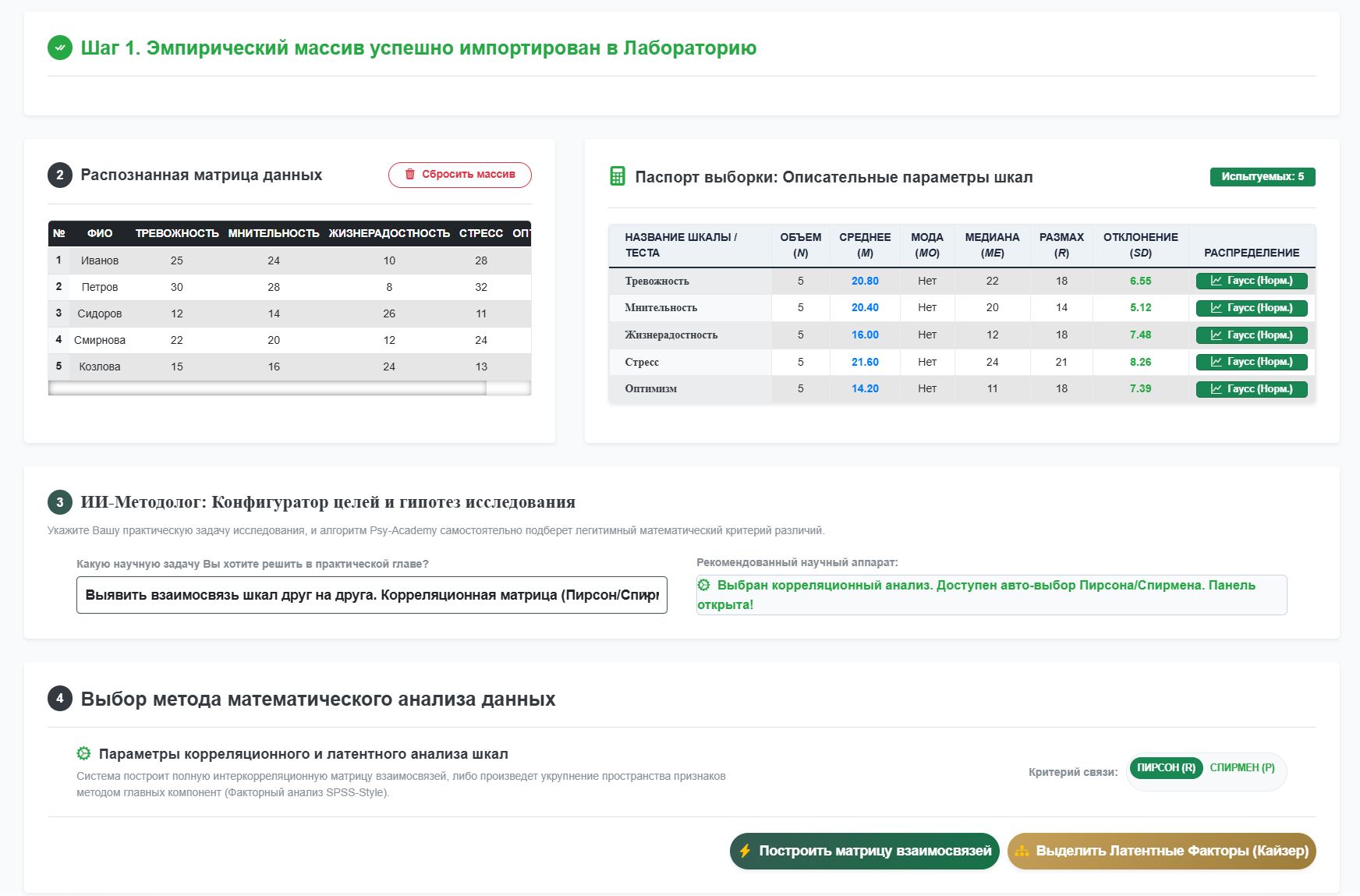Click the lightning icon on Построить матрицу button
The width and height of the screenshot is (1360, 896).
click(745, 851)
